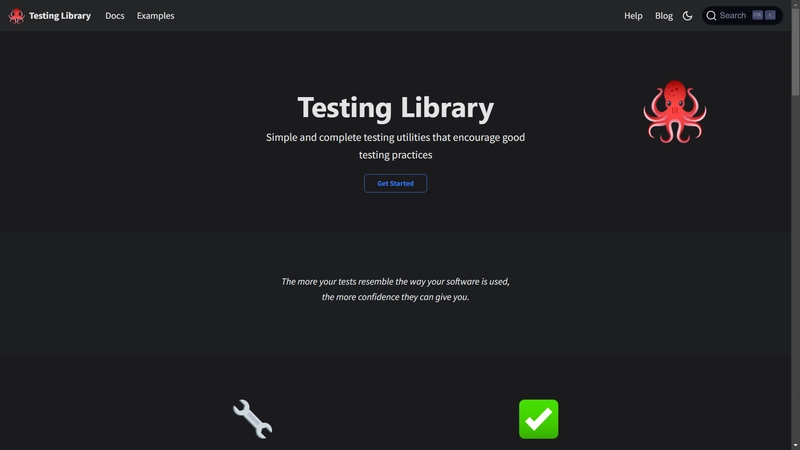Open the Help link
Viewport: 800px width, 450px height.
[x=633, y=16]
